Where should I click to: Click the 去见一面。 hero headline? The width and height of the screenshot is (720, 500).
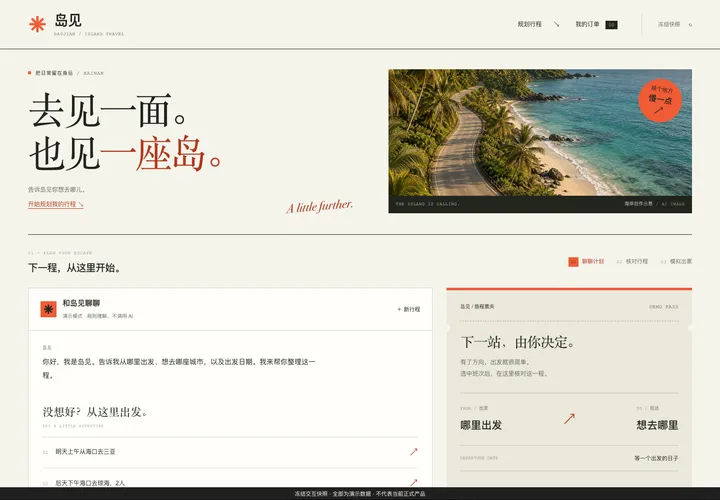pyautogui.click(x=108, y=110)
